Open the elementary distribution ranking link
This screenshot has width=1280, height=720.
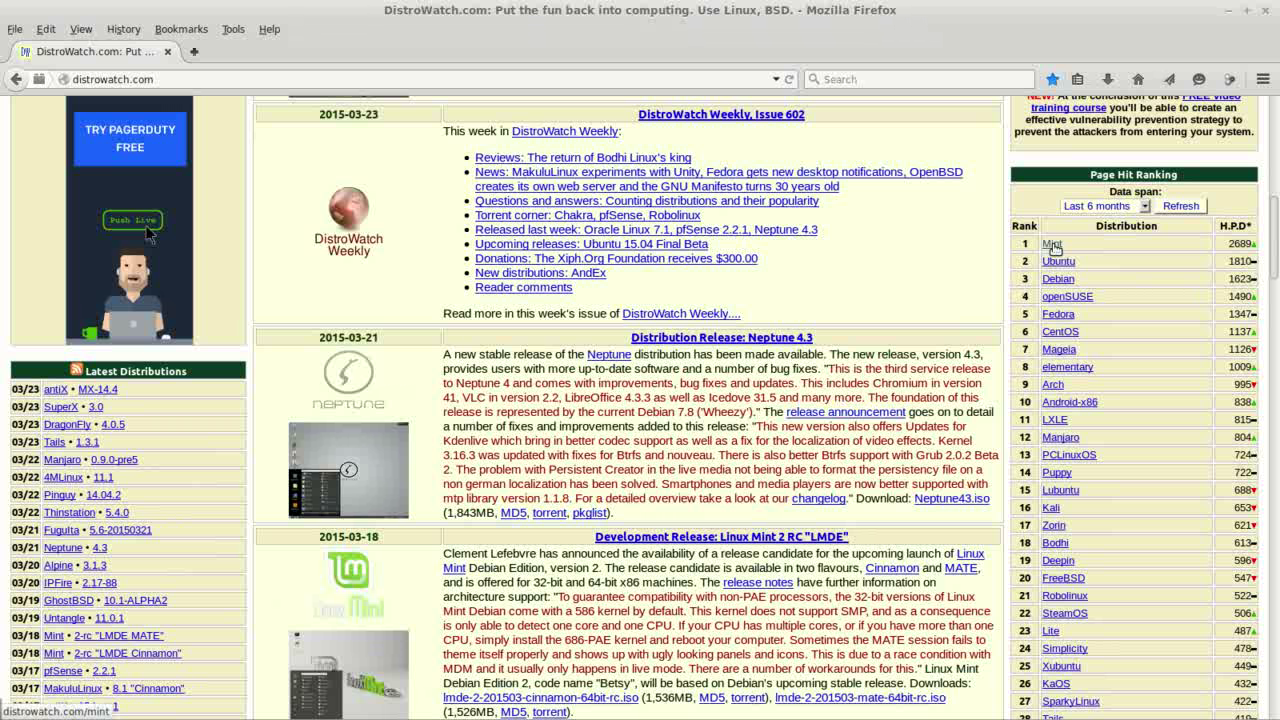pos(1067,367)
